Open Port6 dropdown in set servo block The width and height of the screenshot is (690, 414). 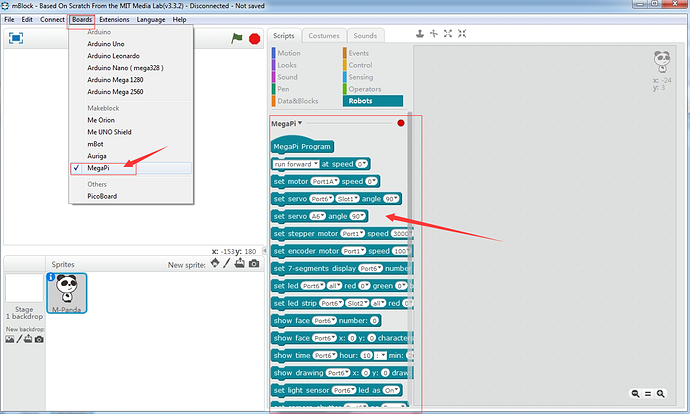[x=322, y=199]
